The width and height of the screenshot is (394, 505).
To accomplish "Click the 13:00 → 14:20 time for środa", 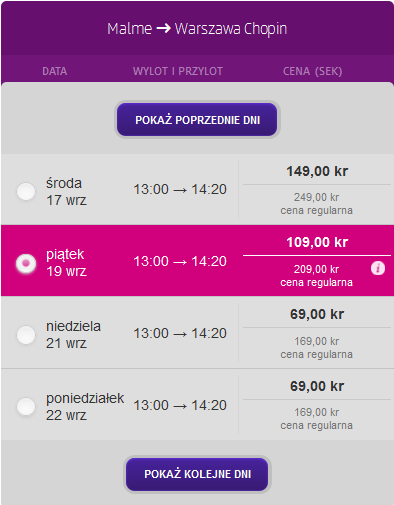I will [180, 189].
